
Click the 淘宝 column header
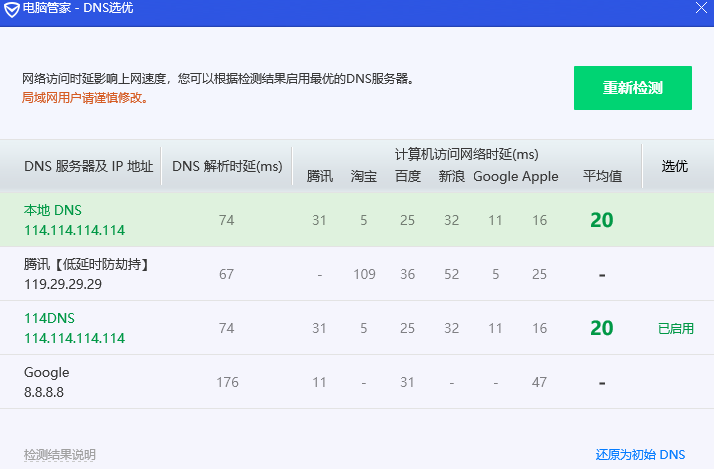click(364, 176)
